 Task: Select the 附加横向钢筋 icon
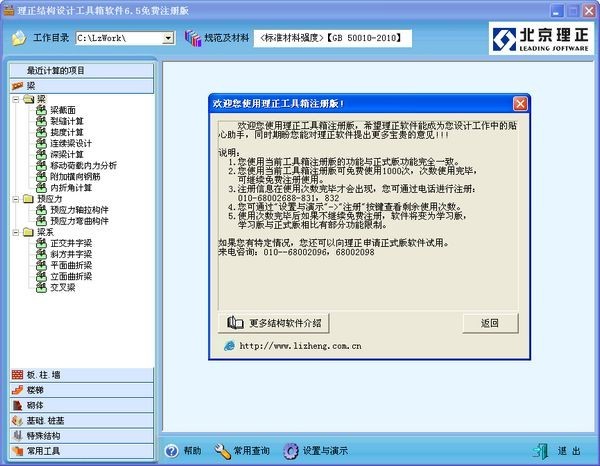pyautogui.click(x=41, y=177)
